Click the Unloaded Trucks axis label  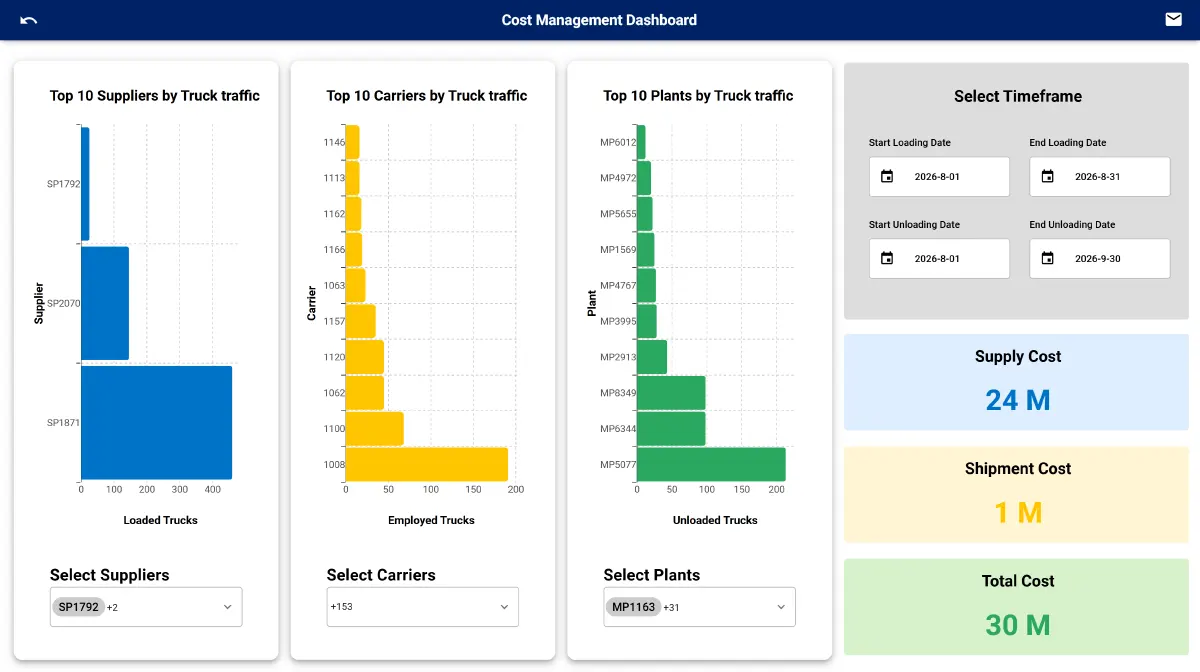pos(715,520)
